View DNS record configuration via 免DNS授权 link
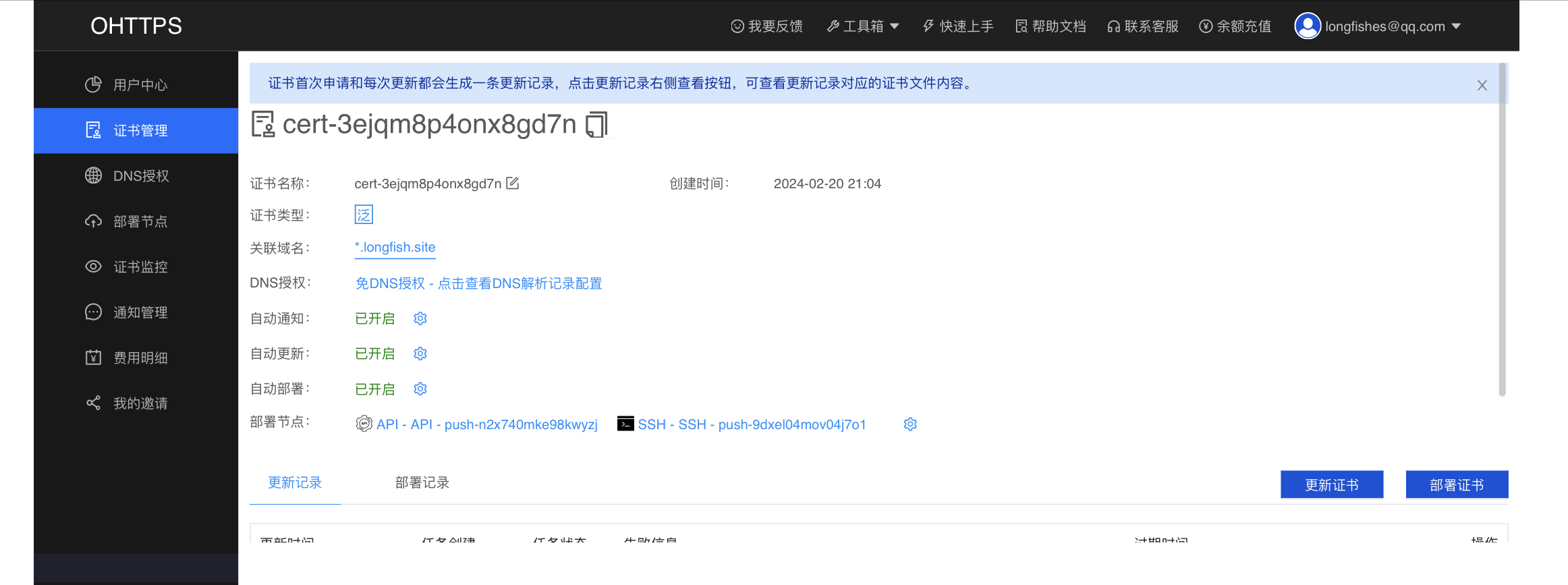 pos(478,283)
